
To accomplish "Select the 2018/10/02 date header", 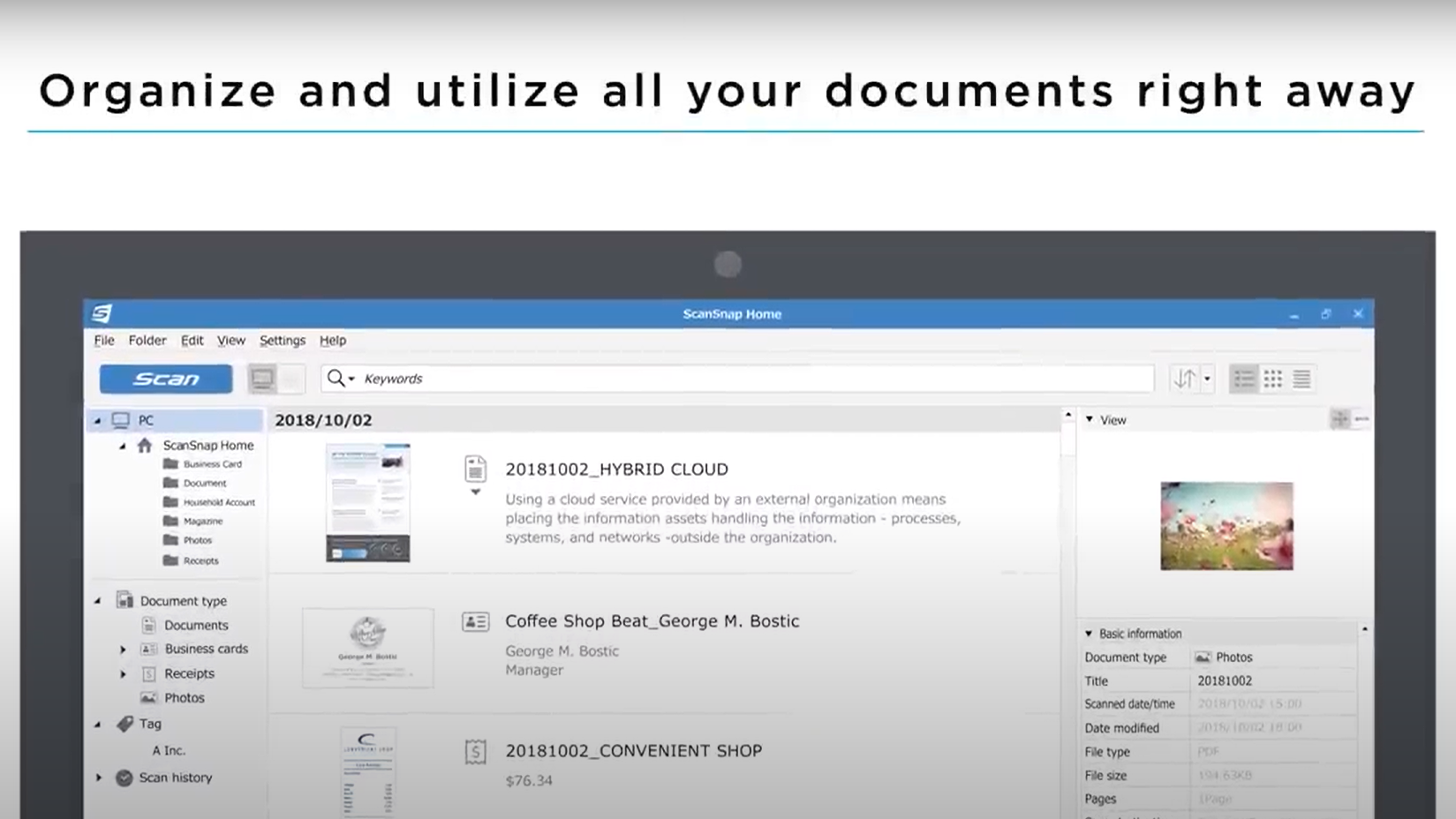I will pos(323,420).
